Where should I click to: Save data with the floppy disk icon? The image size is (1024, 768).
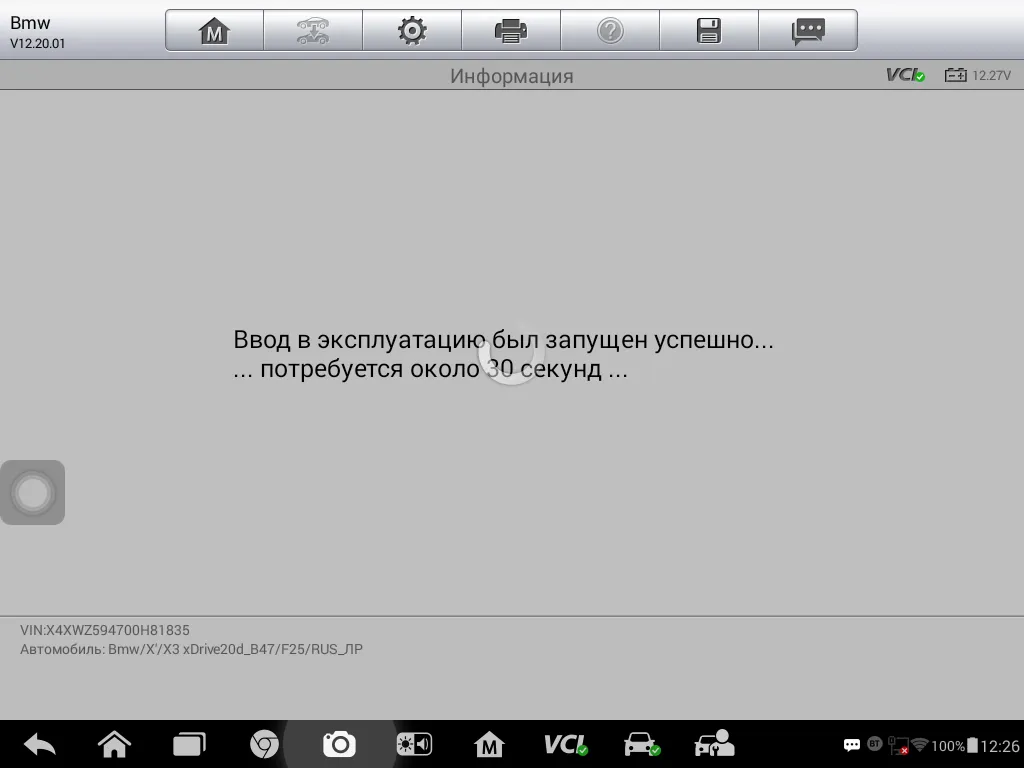pos(709,31)
